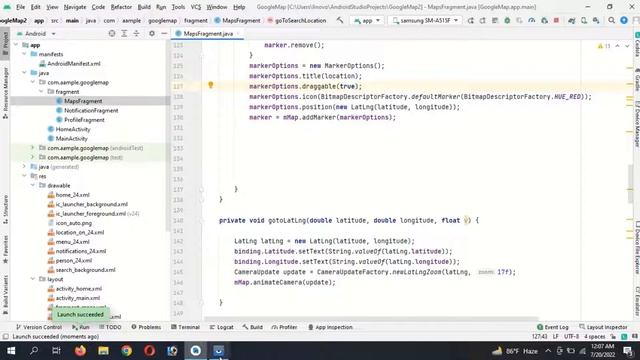Open the Terminal tool window
The height and width of the screenshot is (360, 640).
point(185,327)
